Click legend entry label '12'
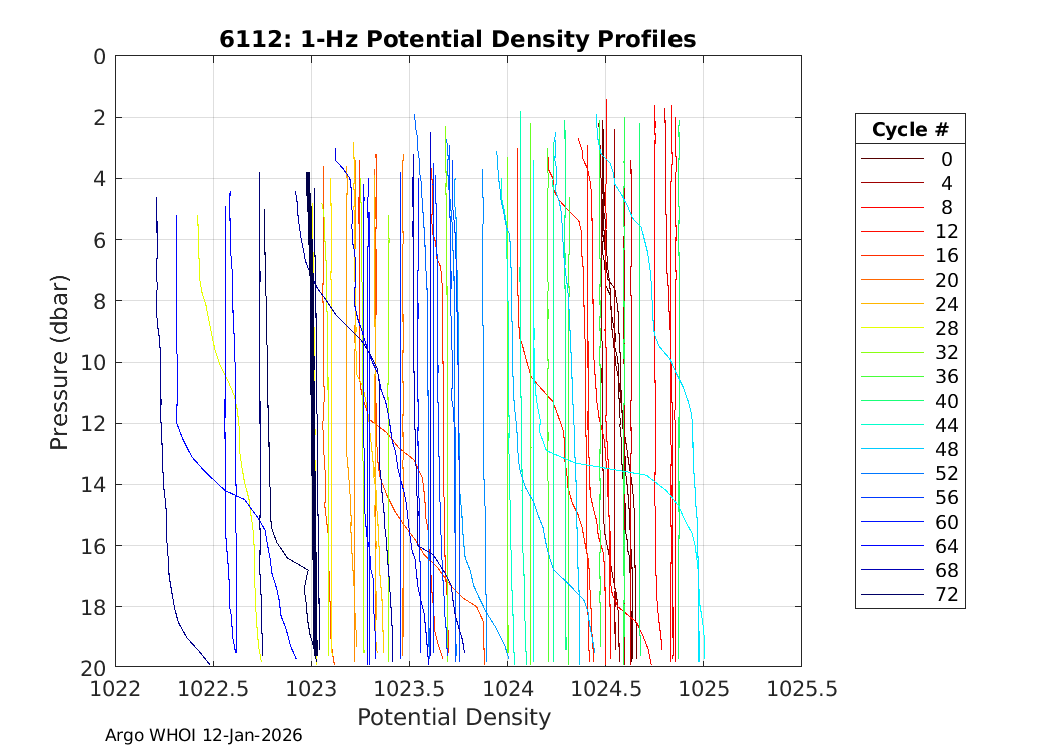 pos(946,231)
